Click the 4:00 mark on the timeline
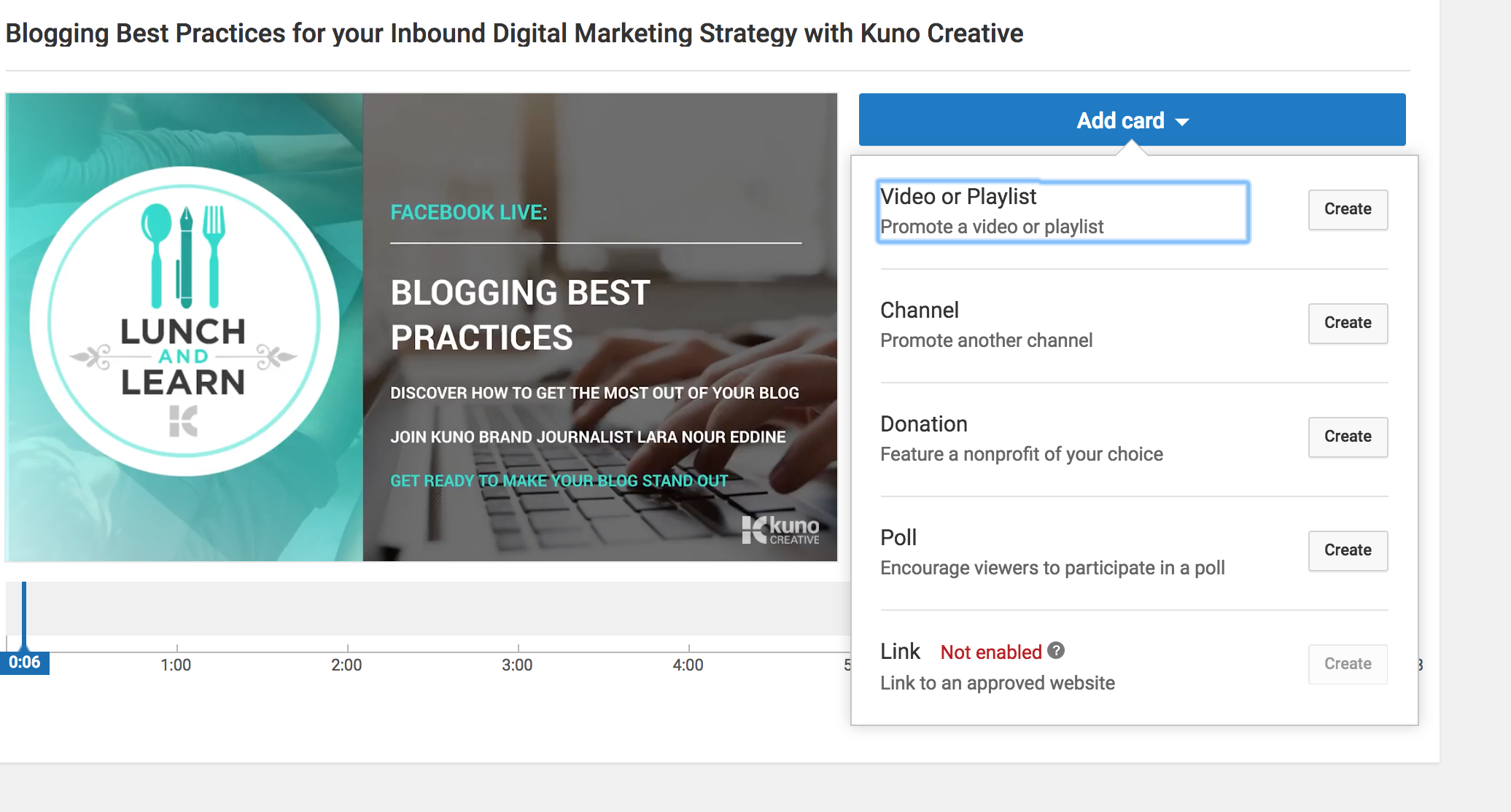The width and height of the screenshot is (1511, 812). pyautogui.click(x=688, y=664)
